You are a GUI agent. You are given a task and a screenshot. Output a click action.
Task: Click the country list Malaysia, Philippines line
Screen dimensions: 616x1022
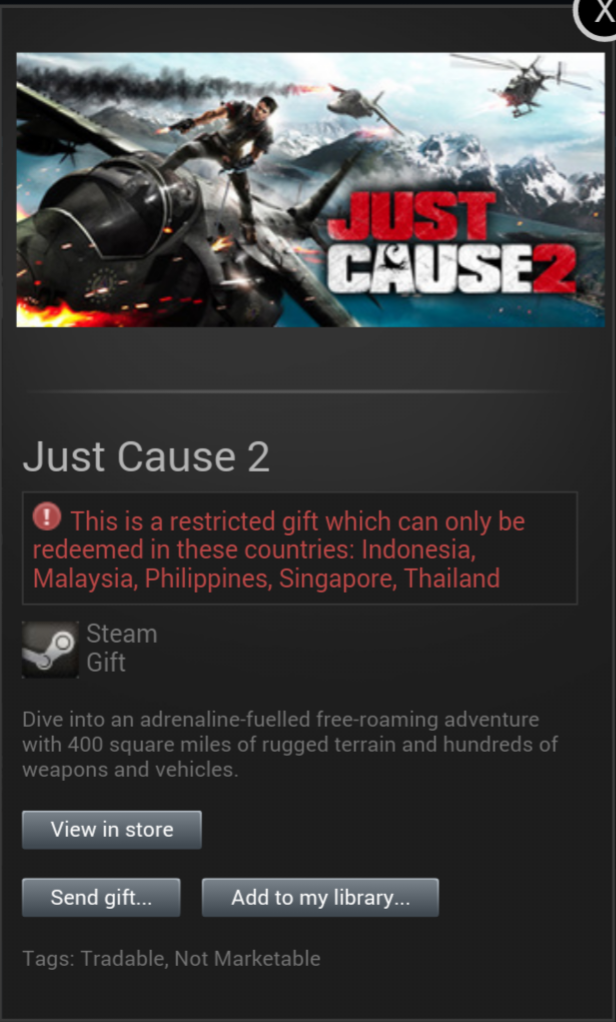point(266,578)
